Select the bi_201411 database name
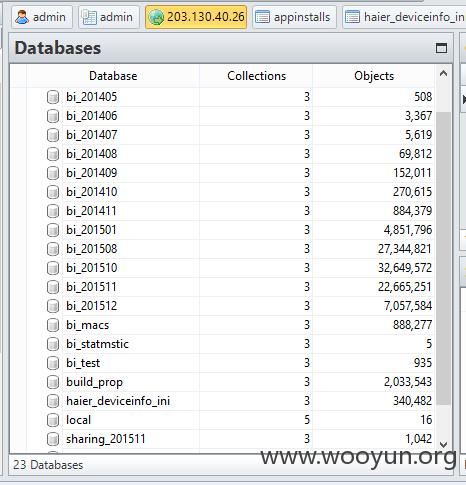The height and width of the screenshot is (485, 466). click(91, 211)
